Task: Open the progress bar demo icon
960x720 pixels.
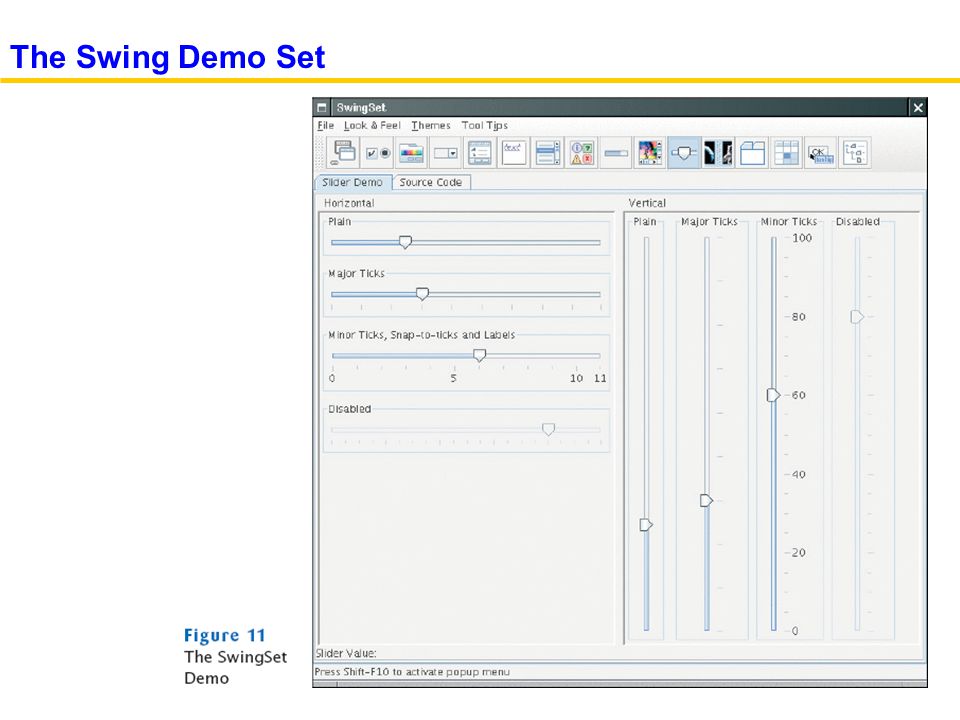Action: pyautogui.click(x=616, y=152)
